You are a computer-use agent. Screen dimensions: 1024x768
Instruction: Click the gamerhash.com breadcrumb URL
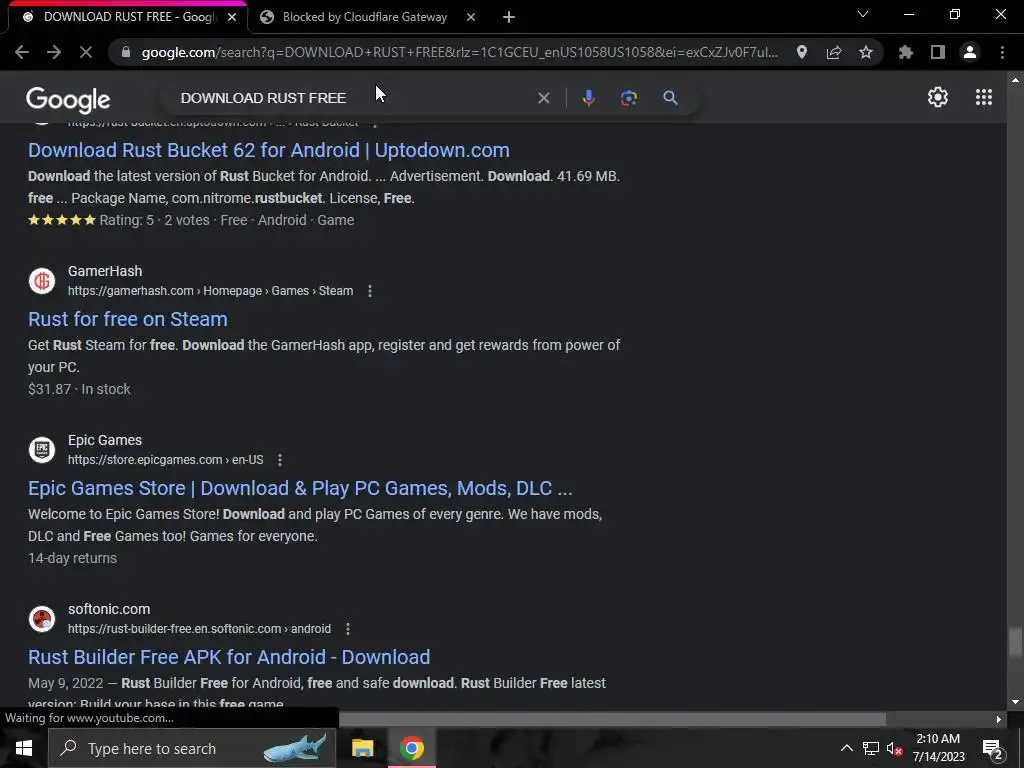click(x=210, y=291)
